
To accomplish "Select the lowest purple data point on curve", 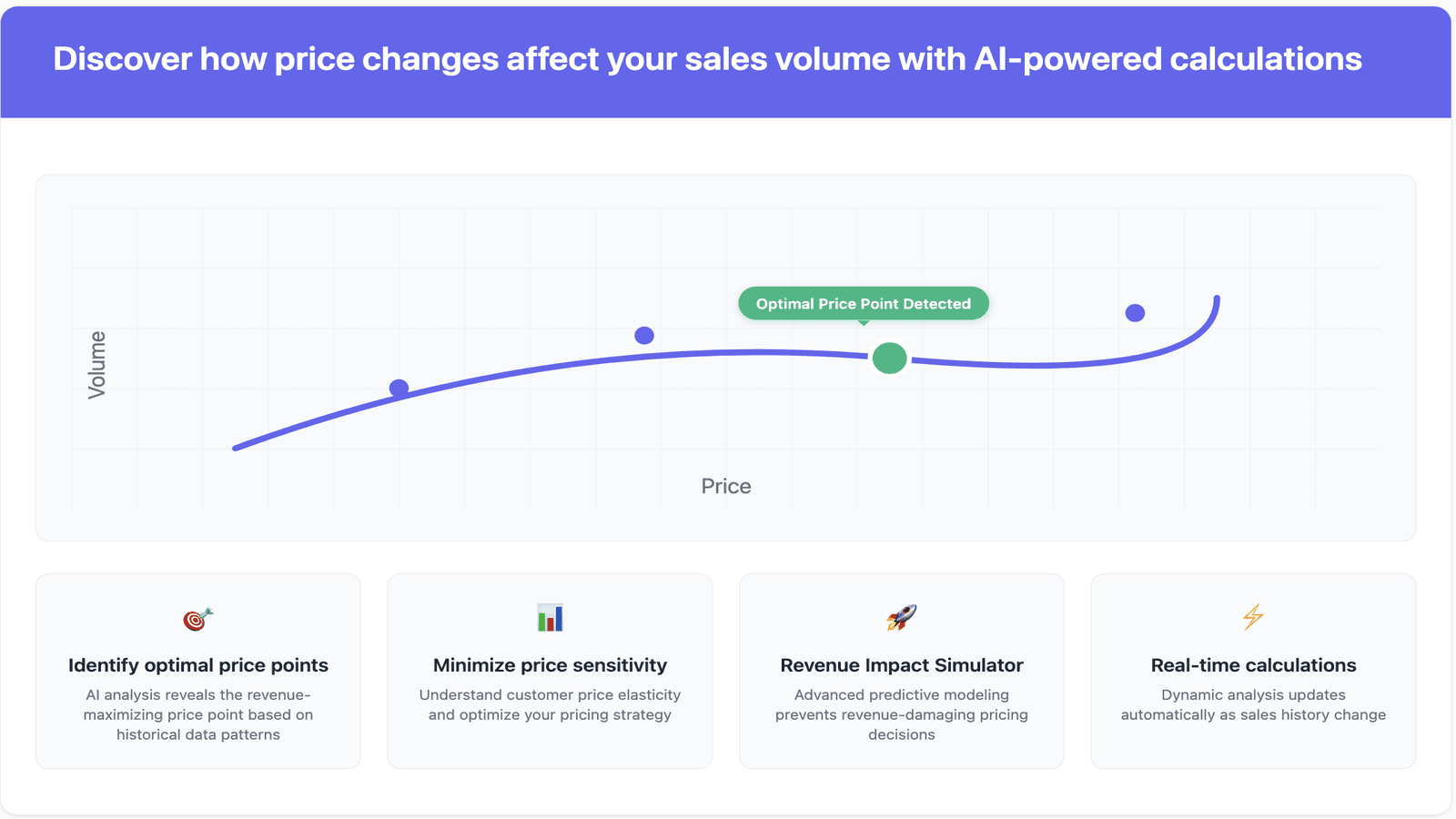I will tap(399, 389).
